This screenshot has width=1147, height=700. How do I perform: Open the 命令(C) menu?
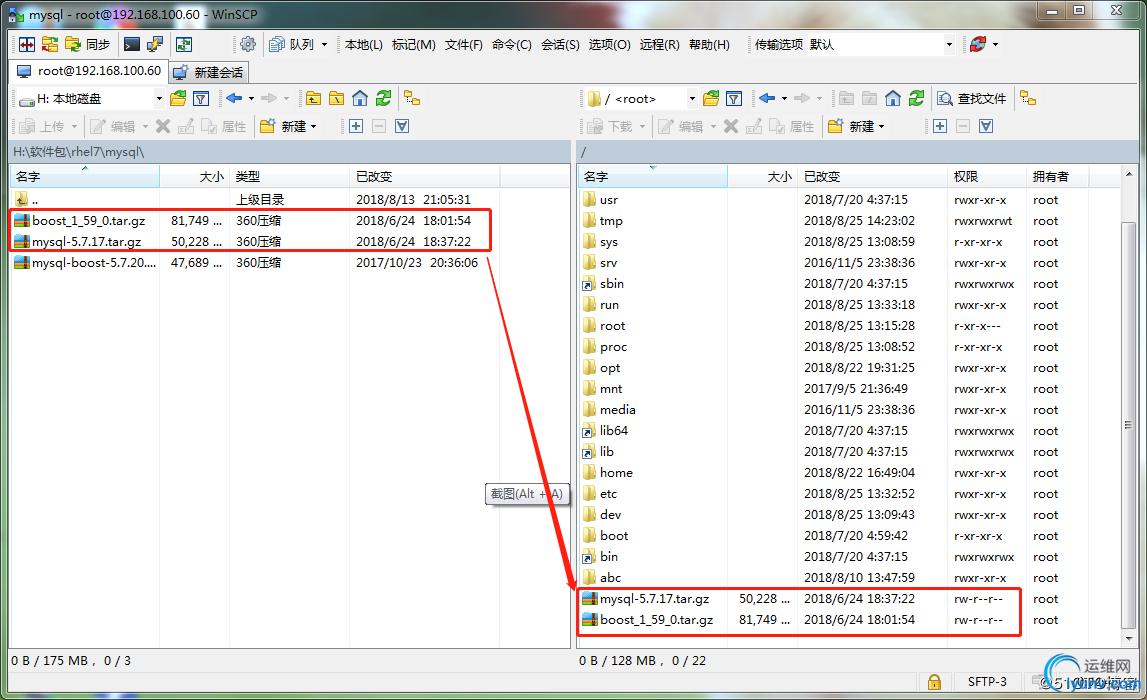point(511,45)
